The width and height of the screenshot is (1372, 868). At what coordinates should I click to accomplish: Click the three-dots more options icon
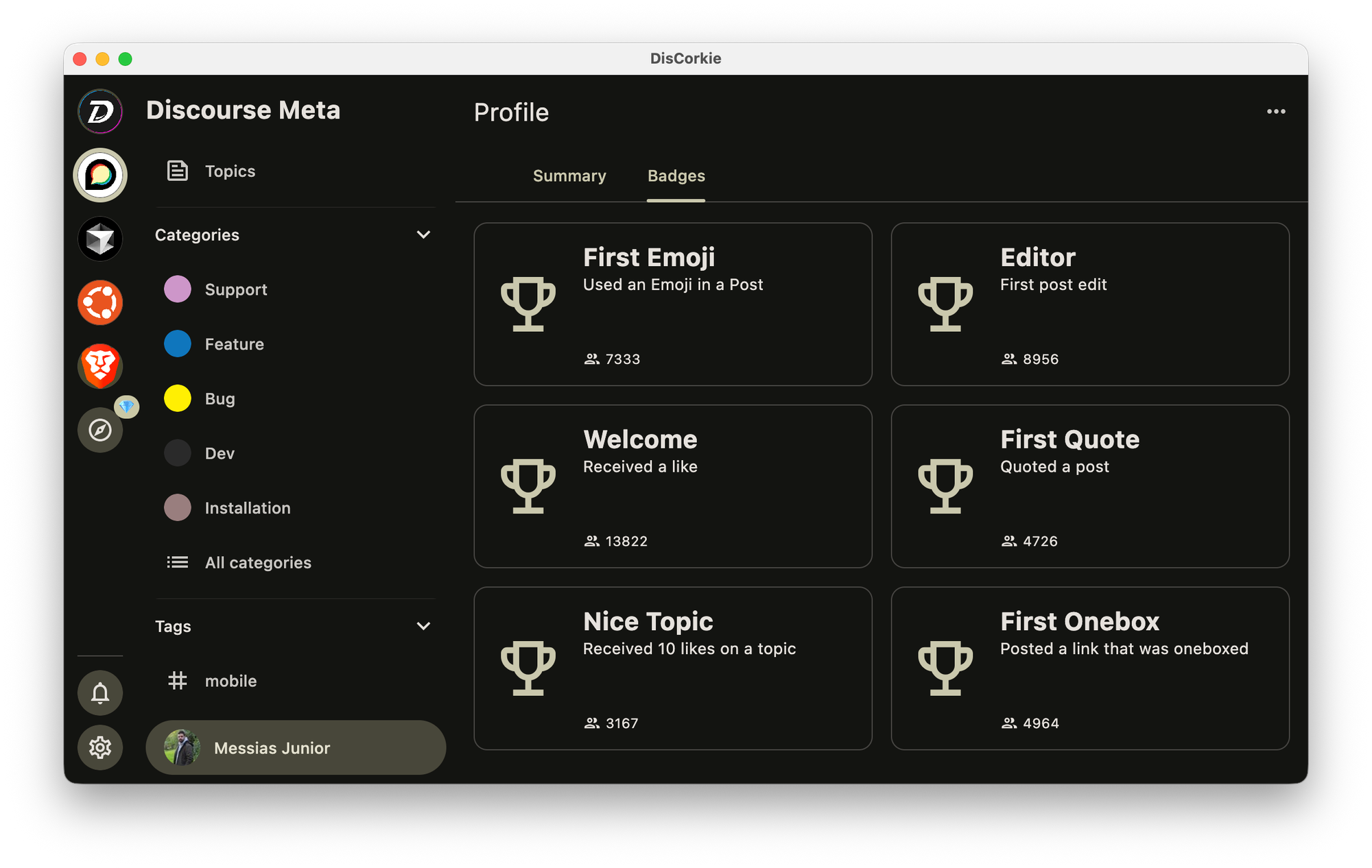[x=1276, y=112]
